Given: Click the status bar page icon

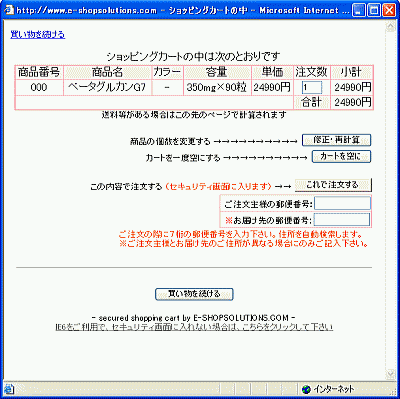Looking at the screenshot, I should pyautogui.click(x=9, y=389).
